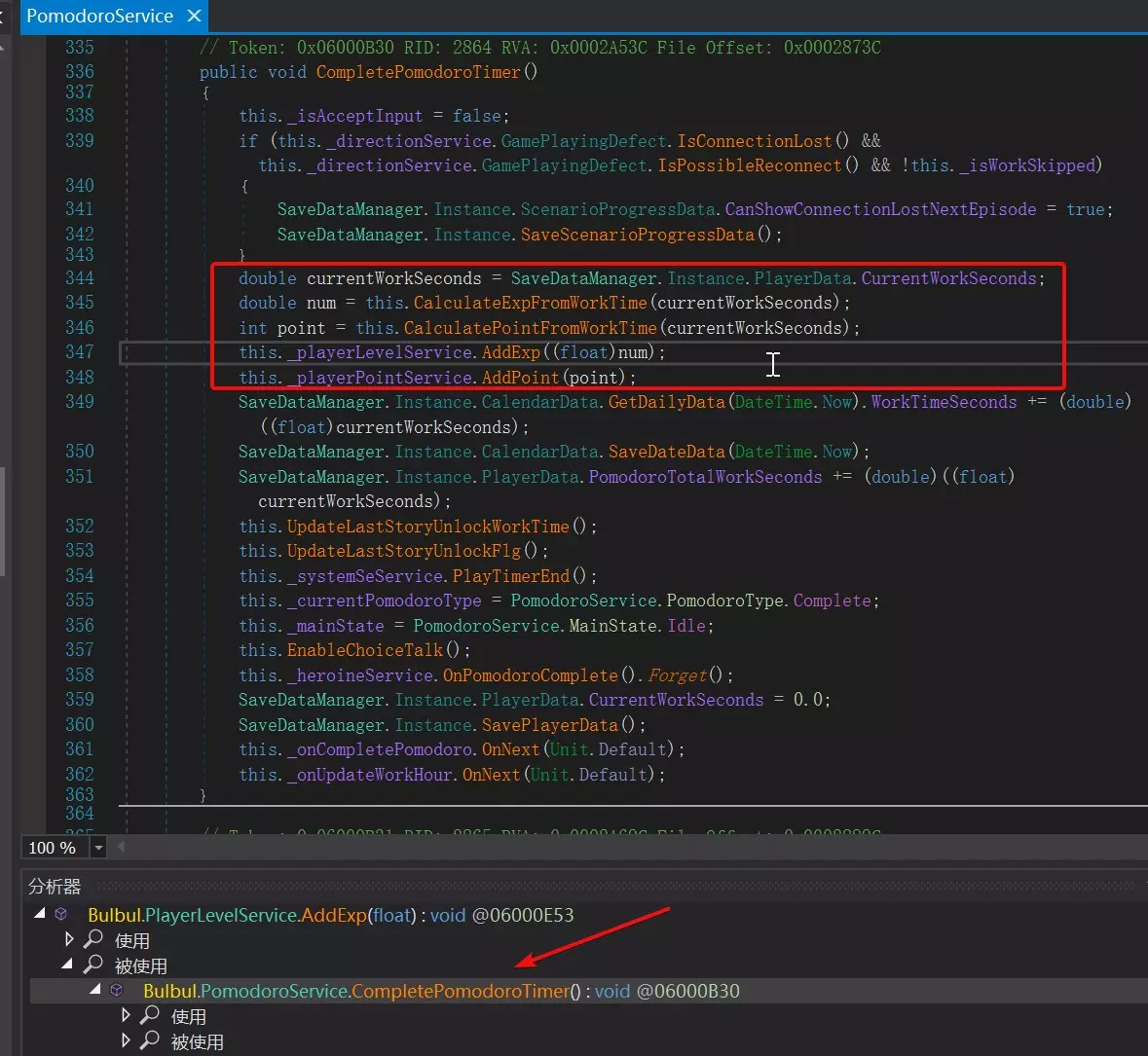Click CalculateExpFromWorkTime on line 345

pyautogui.click(x=530, y=303)
